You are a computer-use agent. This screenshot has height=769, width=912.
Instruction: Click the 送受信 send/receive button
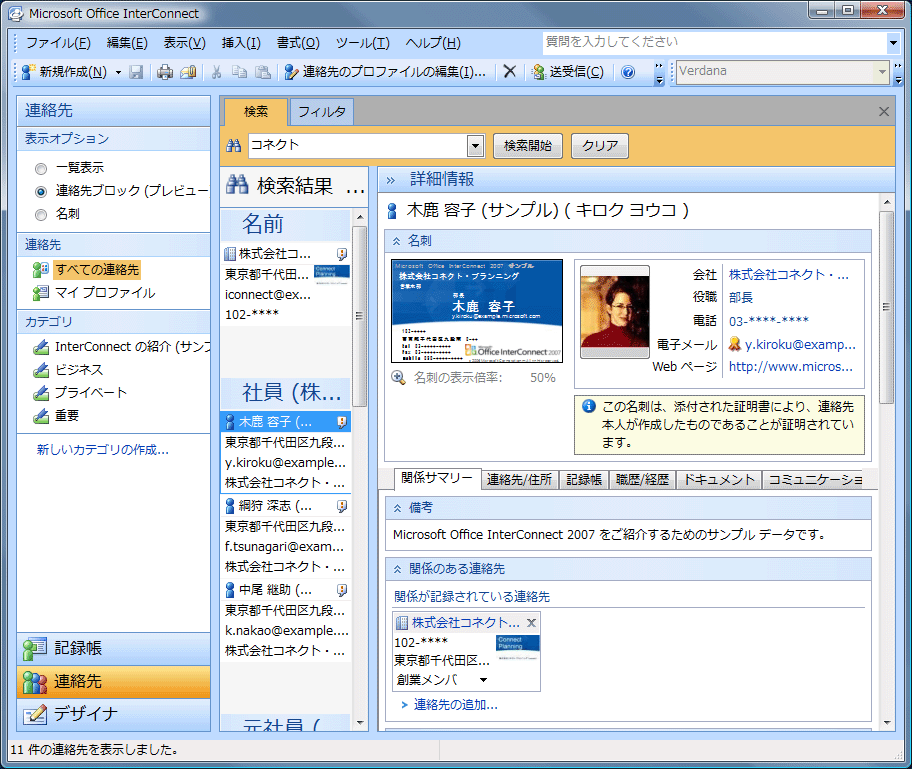(568, 72)
